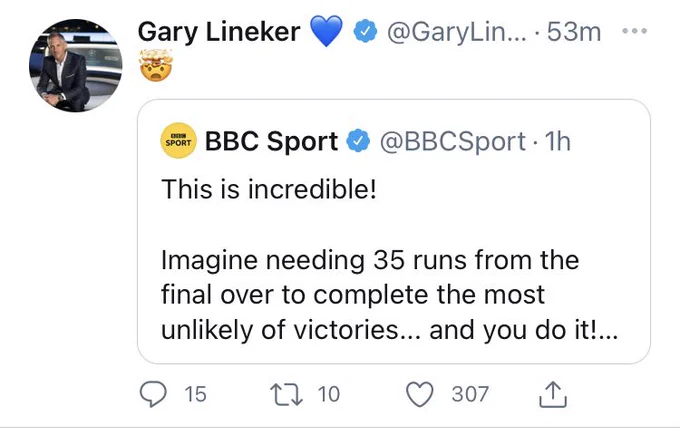Screen dimensions: 680x445
Task: Open the three-dot more options menu
Action: [x=634, y=31]
